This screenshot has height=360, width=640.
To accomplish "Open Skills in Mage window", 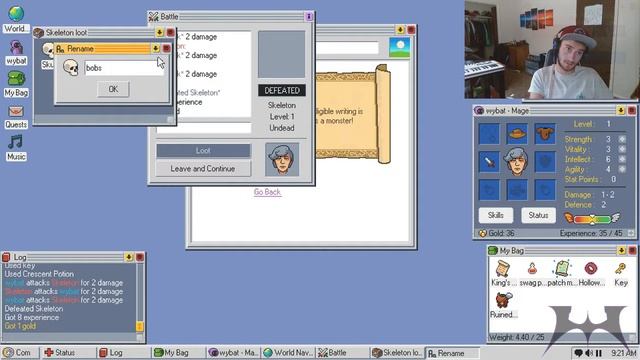I will tap(496, 215).
